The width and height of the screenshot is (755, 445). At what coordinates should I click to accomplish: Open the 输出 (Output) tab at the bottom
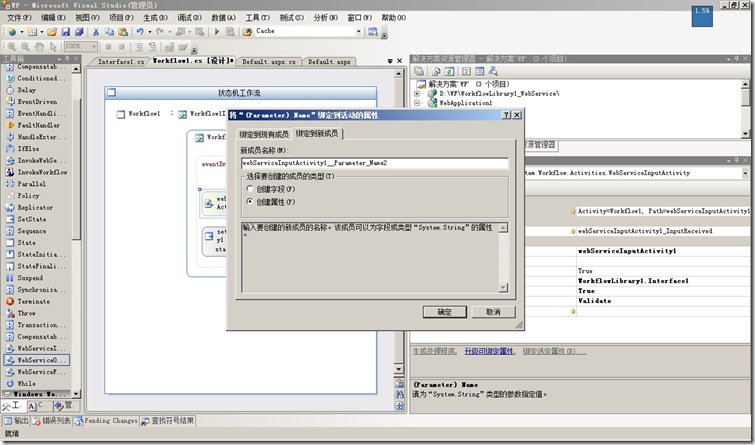pos(16,421)
